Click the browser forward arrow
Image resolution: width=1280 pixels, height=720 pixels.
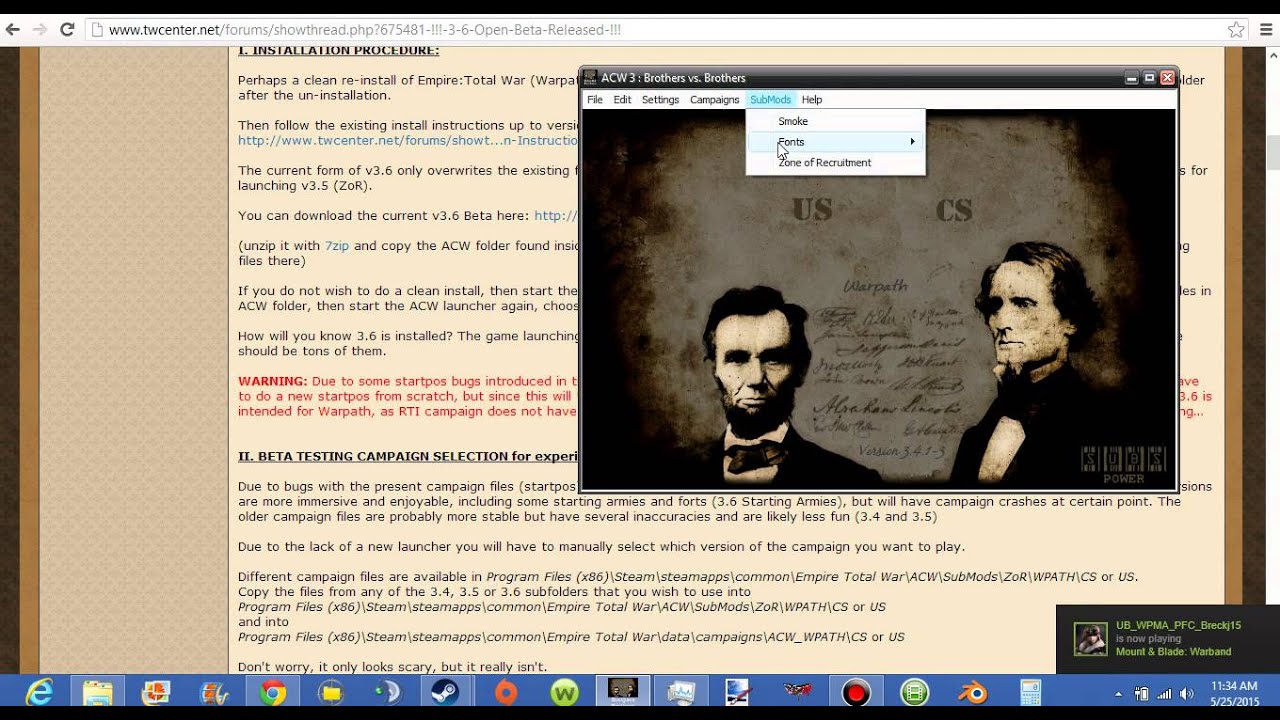[40, 29]
